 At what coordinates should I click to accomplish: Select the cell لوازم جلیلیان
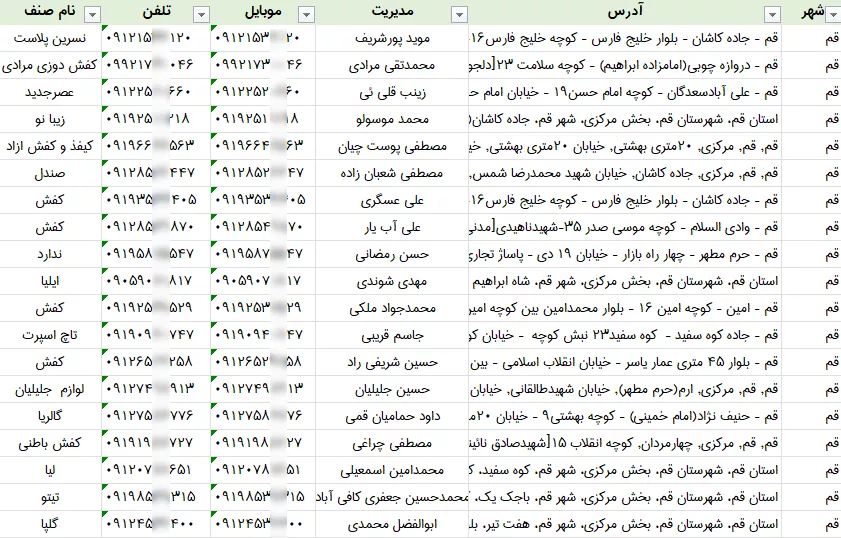pyautogui.click(x=50, y=389)
